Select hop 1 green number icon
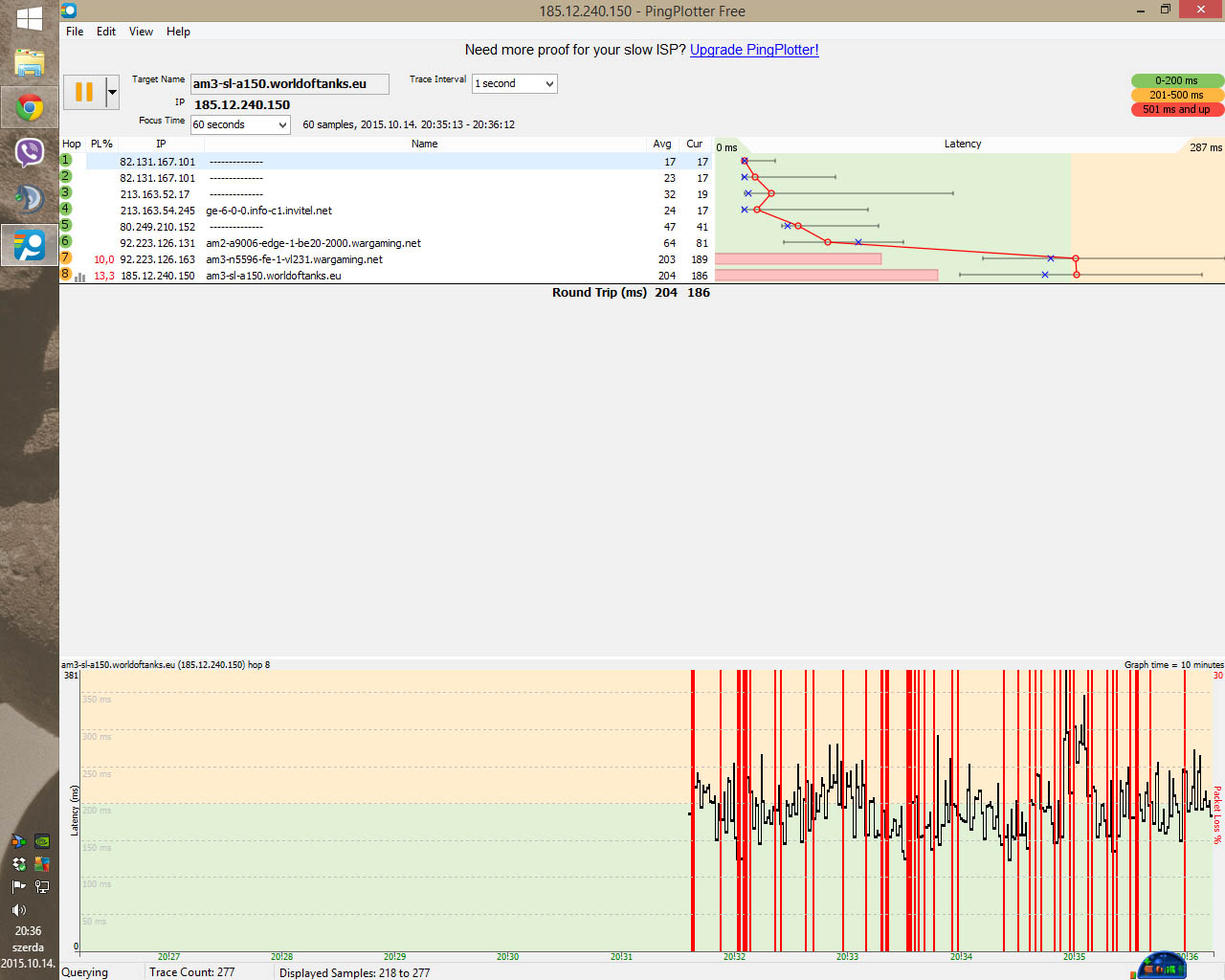The image size is (1225, 980). (66, 160)
